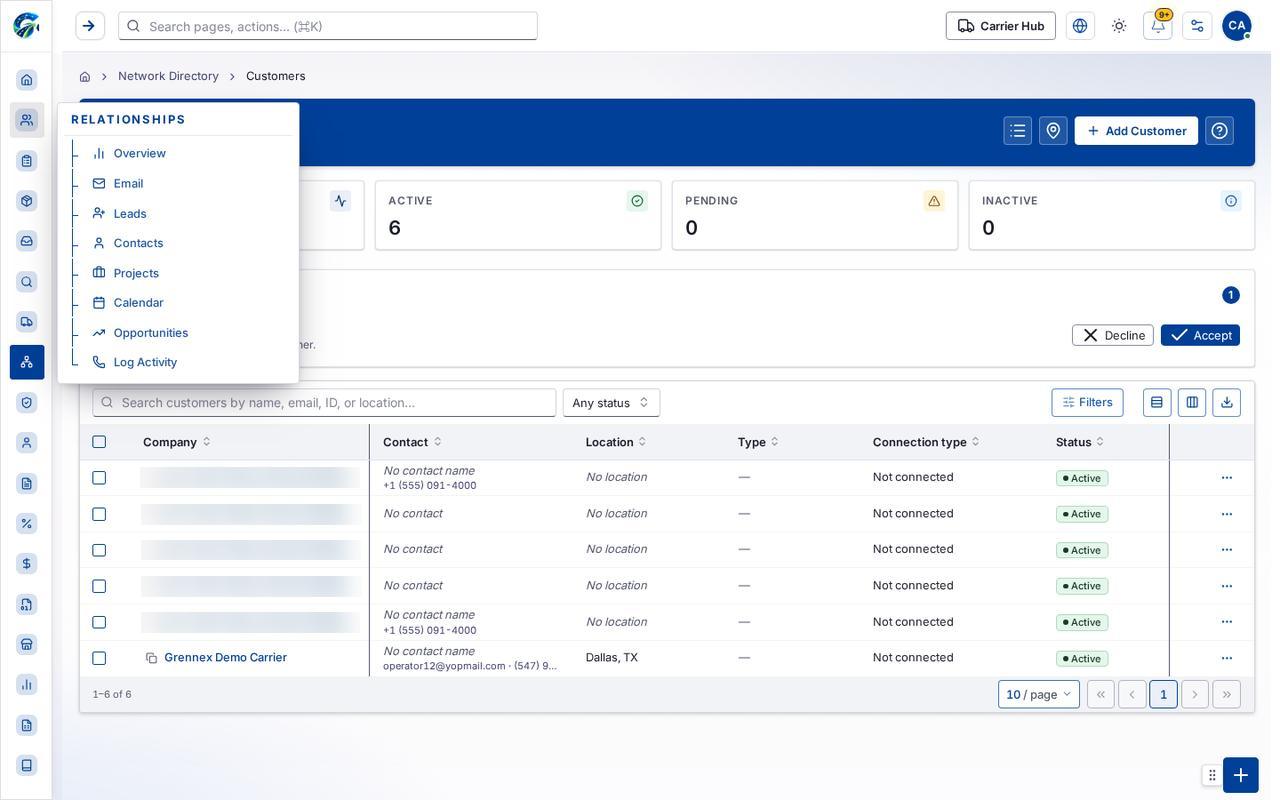Click the Active card check-circle icon

pos(637,201)
